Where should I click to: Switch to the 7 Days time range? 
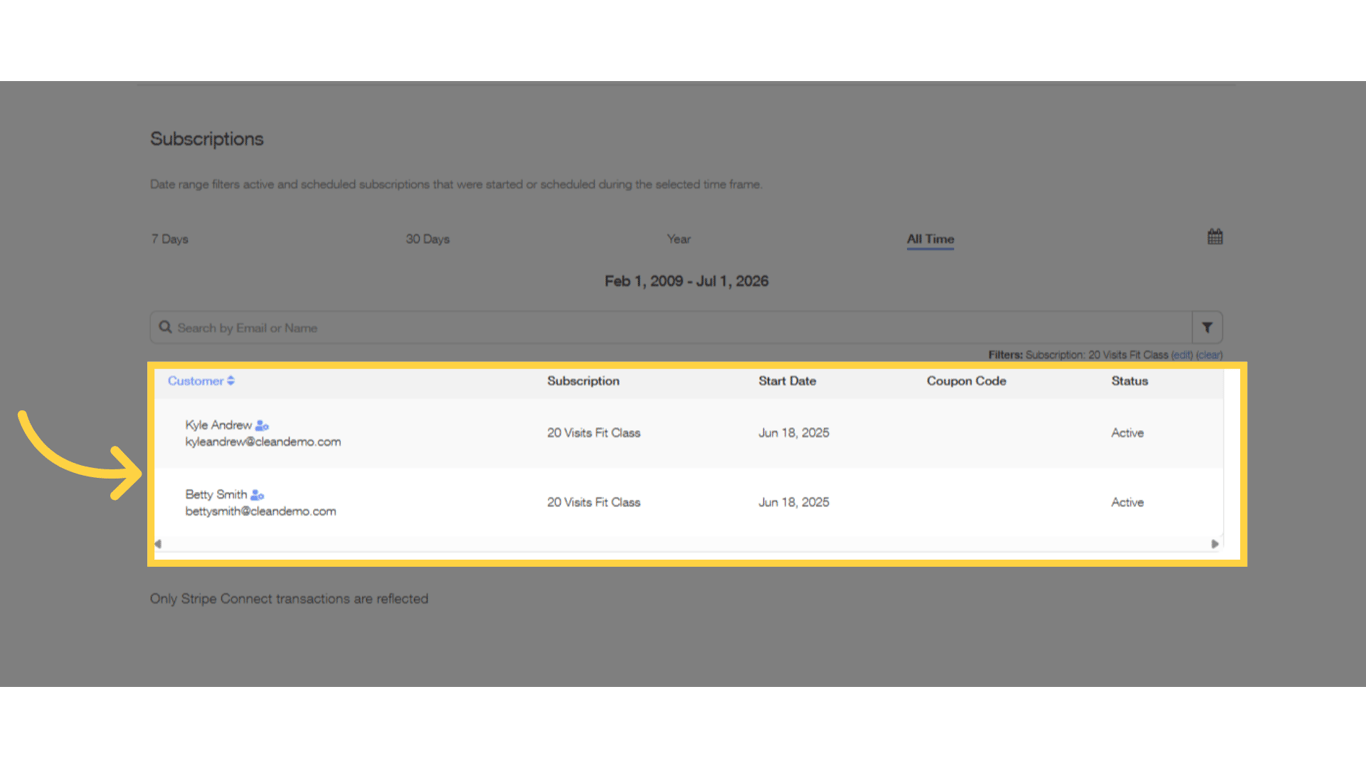(169, 238)
